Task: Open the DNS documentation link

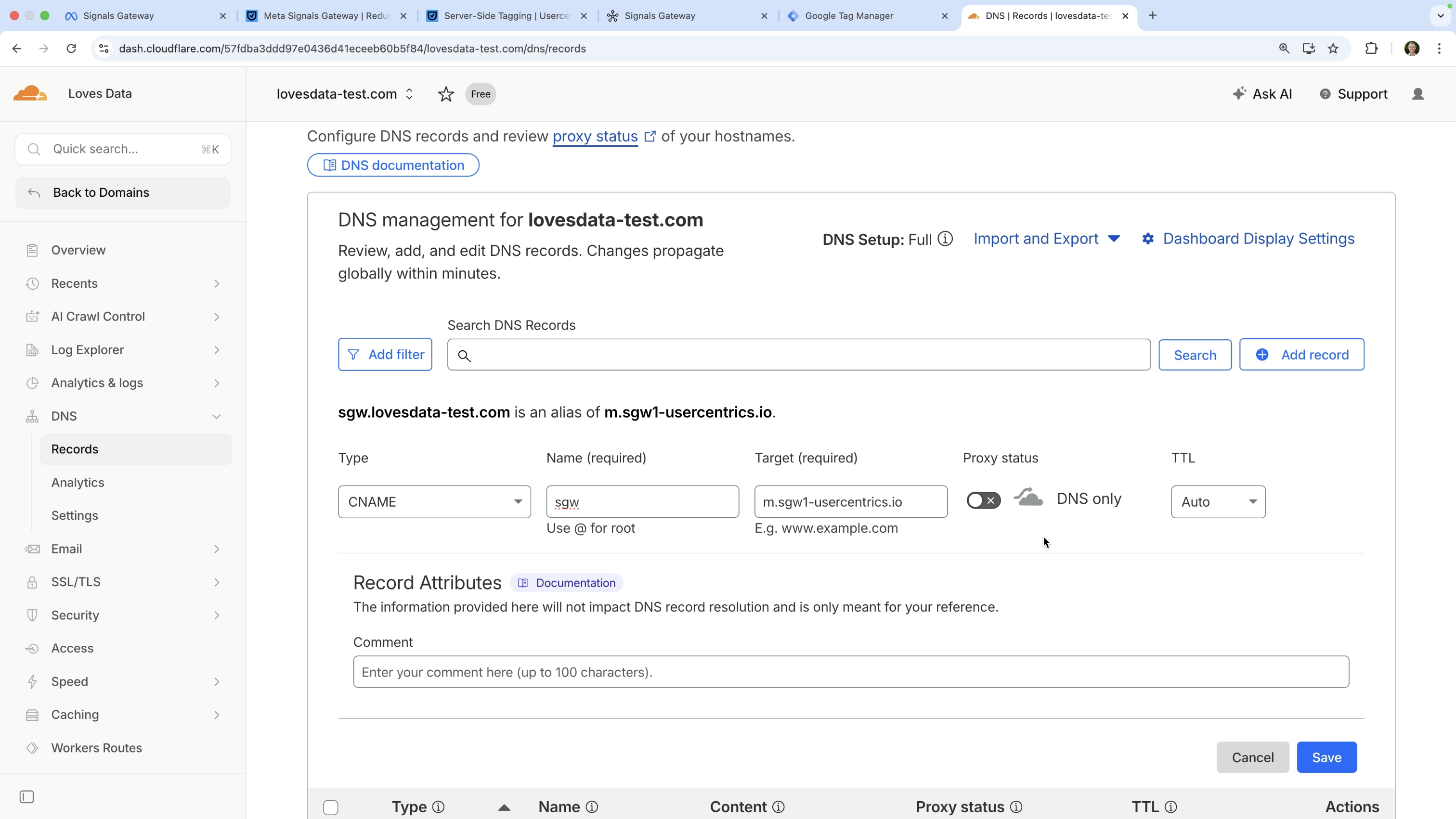Action: tap(393, 165)
